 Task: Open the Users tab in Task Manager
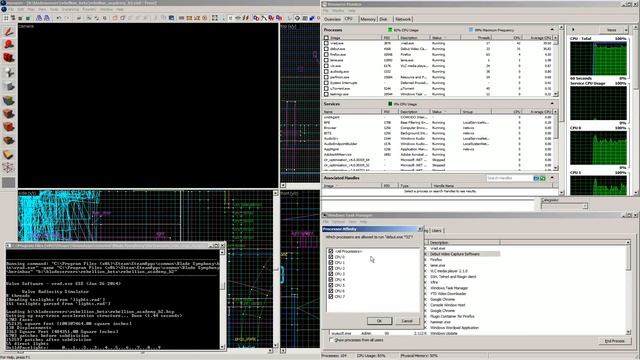pyautogui.click(x=437, y=231)
